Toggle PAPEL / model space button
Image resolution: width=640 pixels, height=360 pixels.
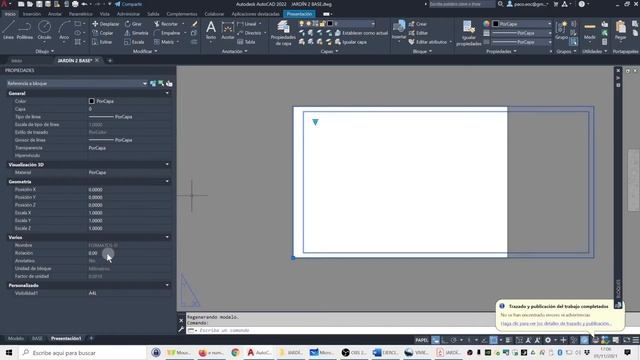(422, 340)
